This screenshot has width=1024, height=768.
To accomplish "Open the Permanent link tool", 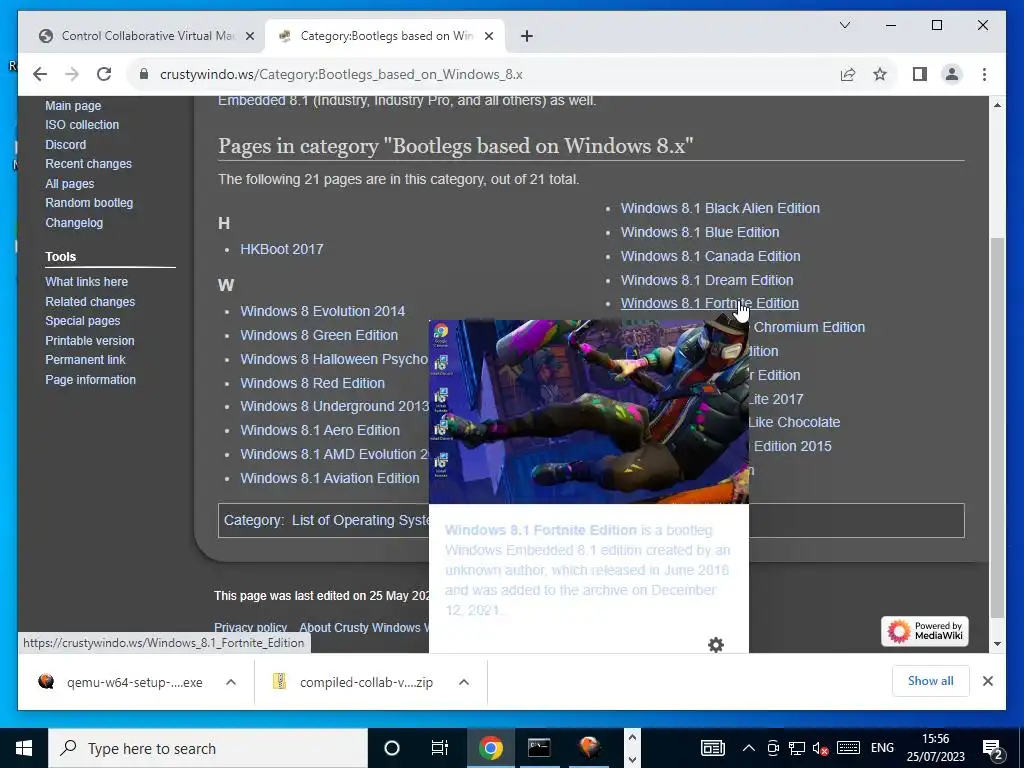I will coord(86,360).
